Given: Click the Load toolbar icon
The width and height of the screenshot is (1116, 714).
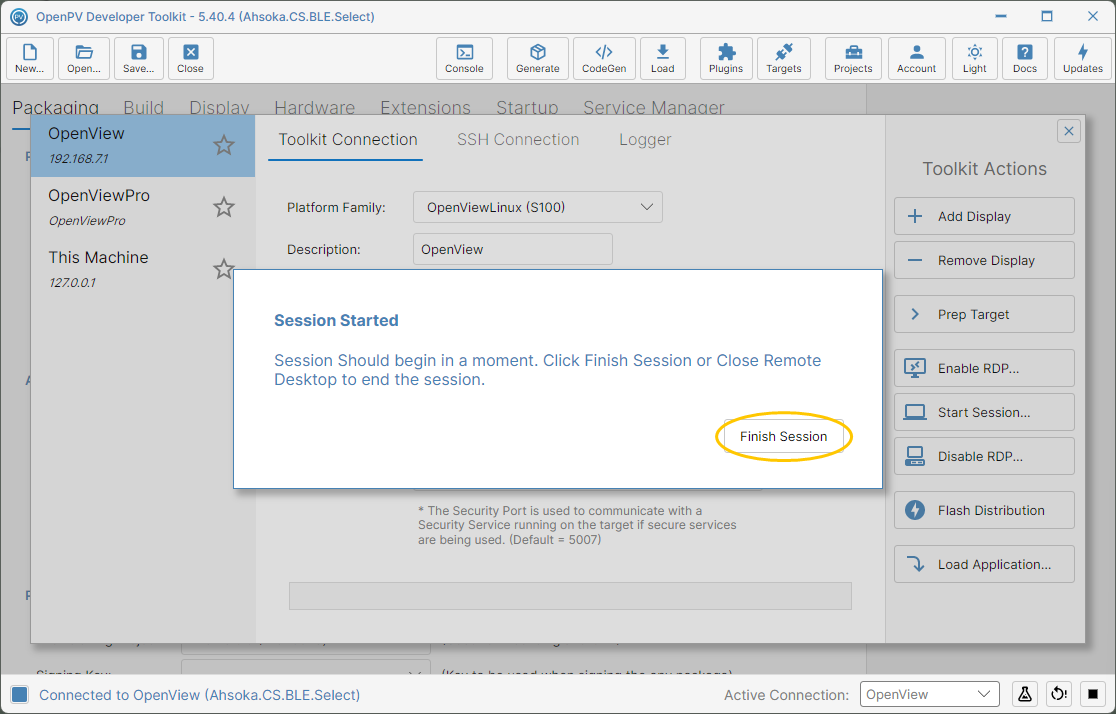Looking at the screenshot, I should click(x=663, y=58).
